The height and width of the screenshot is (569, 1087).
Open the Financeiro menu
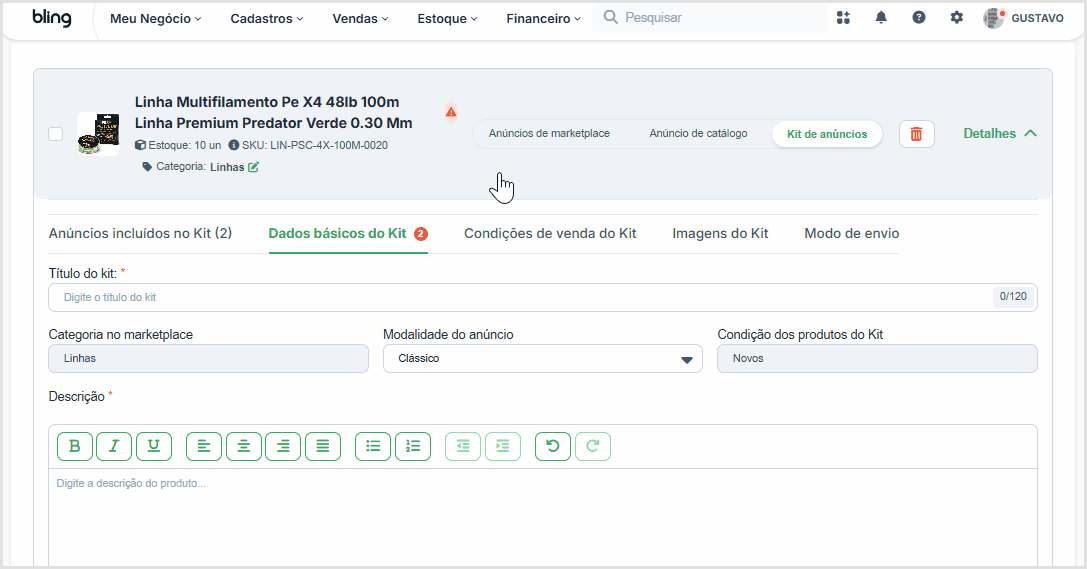(544, 19)
